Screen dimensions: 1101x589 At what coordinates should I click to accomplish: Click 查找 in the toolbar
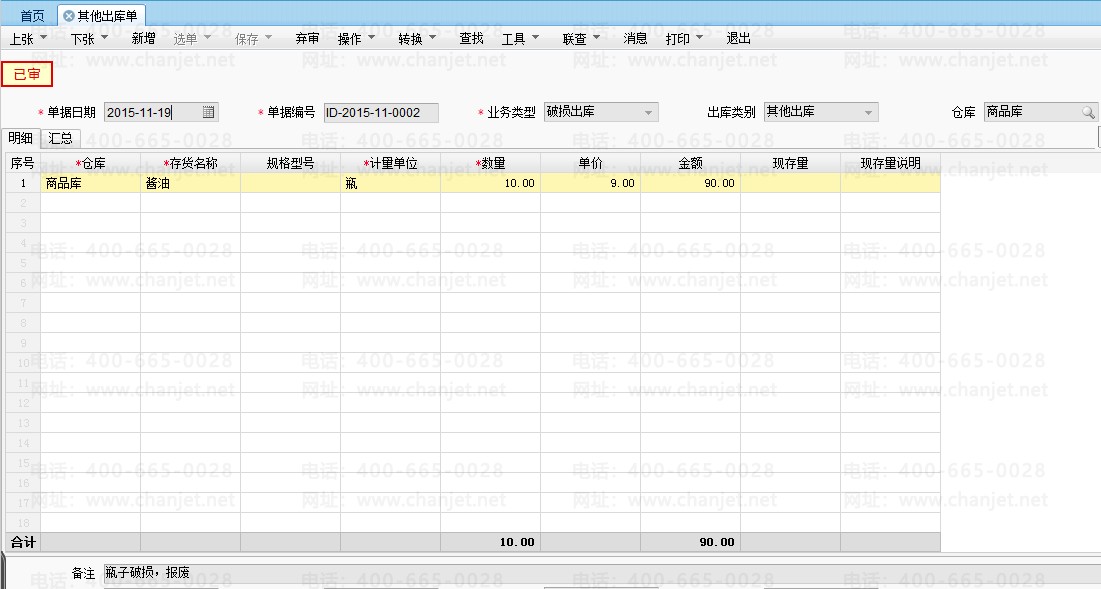471,39
